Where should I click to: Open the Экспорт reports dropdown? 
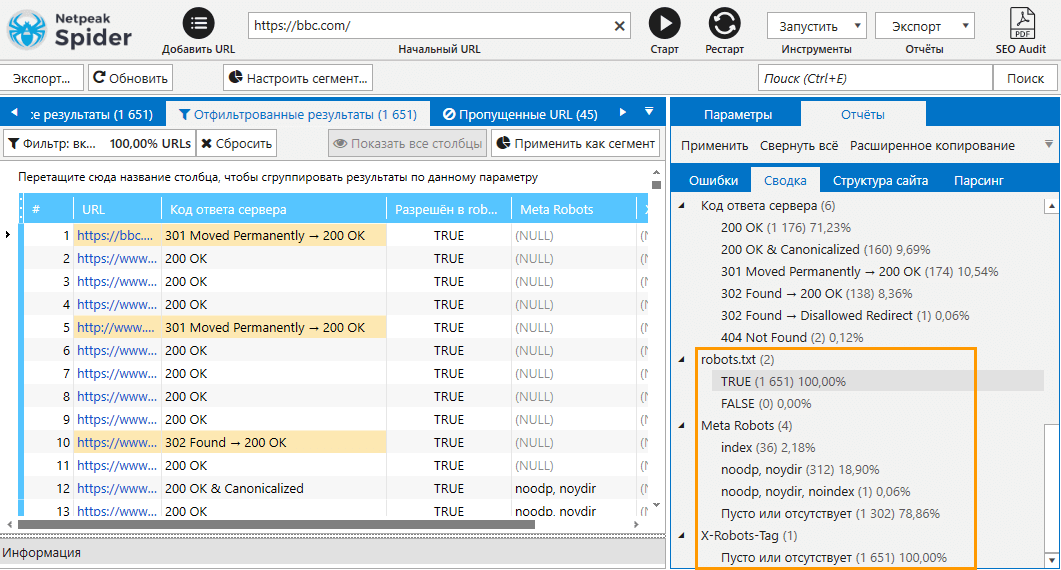(x=924, y=26)
